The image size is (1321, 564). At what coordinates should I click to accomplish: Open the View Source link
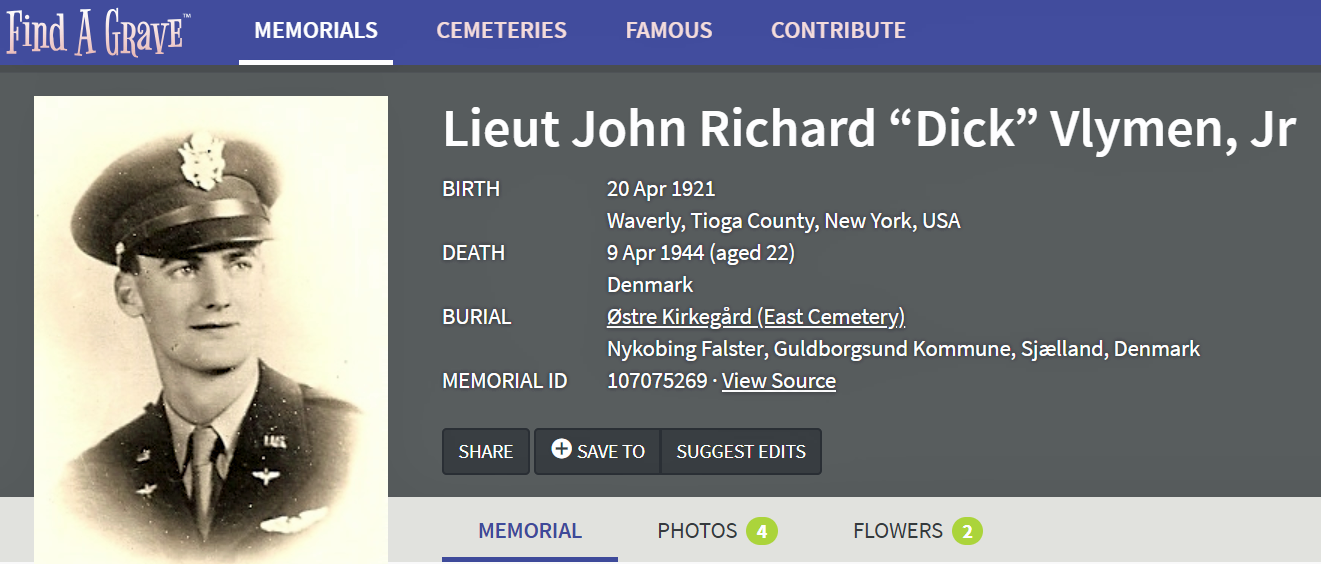779,381
